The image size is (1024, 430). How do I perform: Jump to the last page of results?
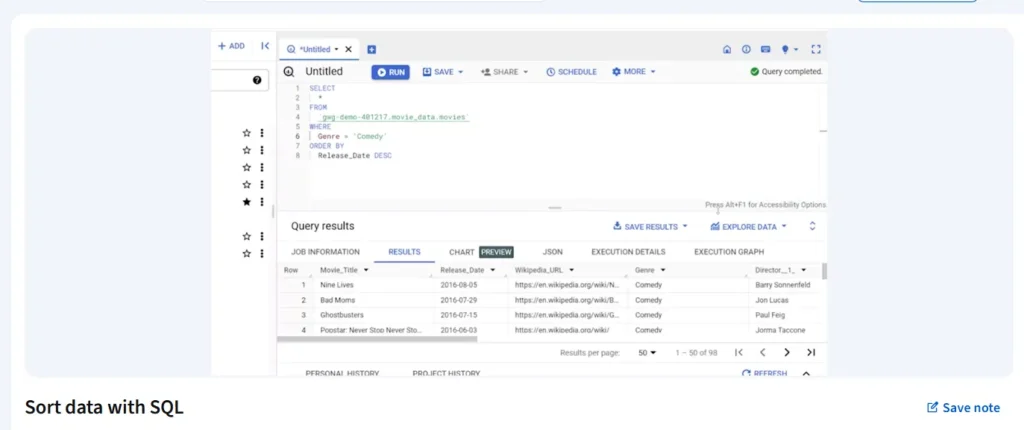pyautogui.click(x=811, y=352)
